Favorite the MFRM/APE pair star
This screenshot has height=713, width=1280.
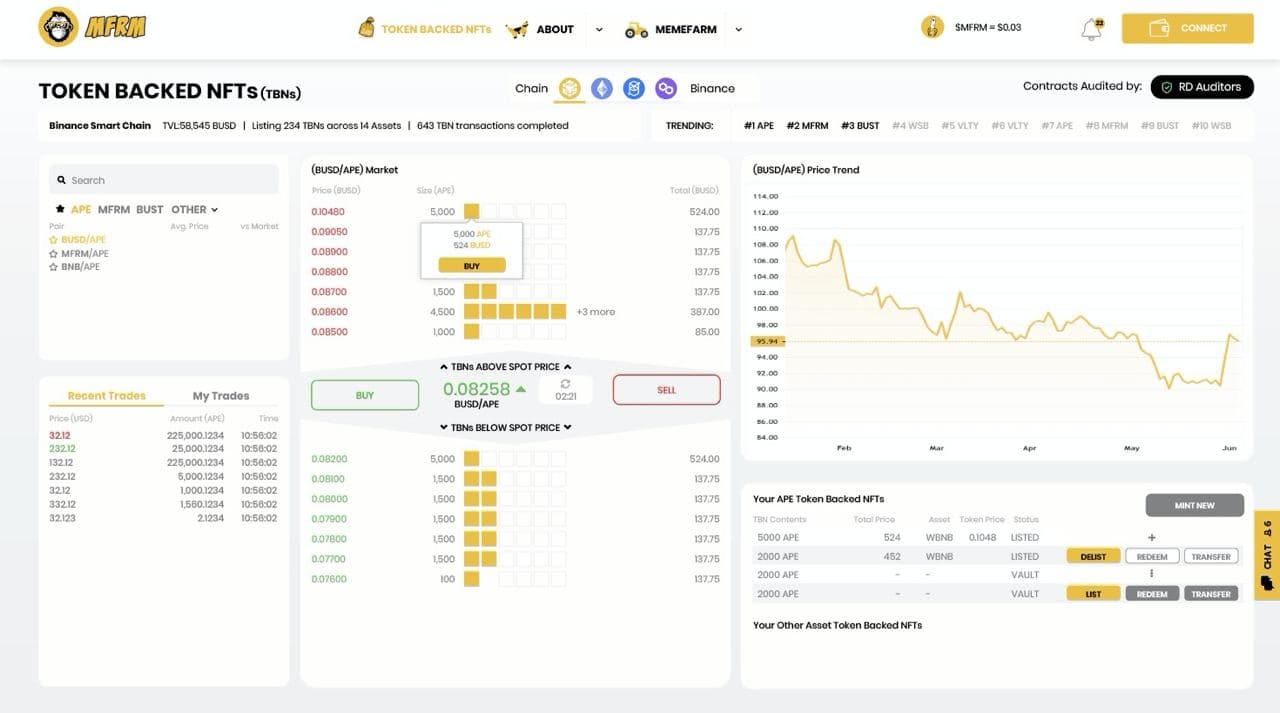click(54, 254)
